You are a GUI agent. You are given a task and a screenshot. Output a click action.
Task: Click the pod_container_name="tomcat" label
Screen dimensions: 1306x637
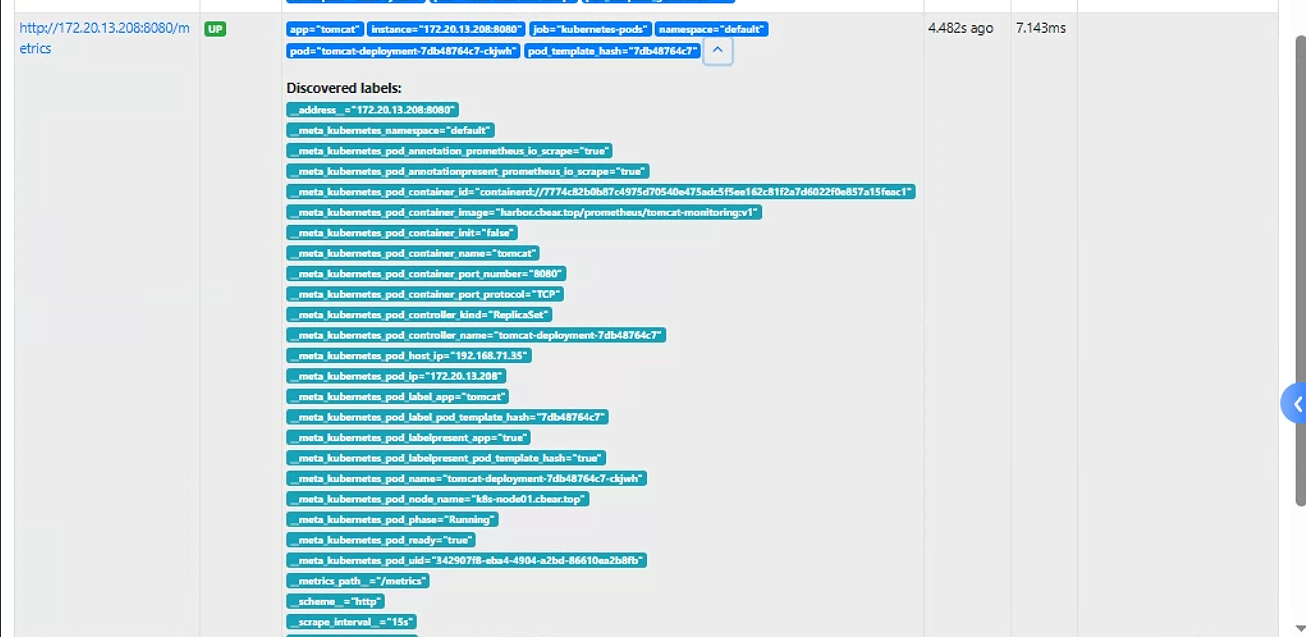(414, 253)
